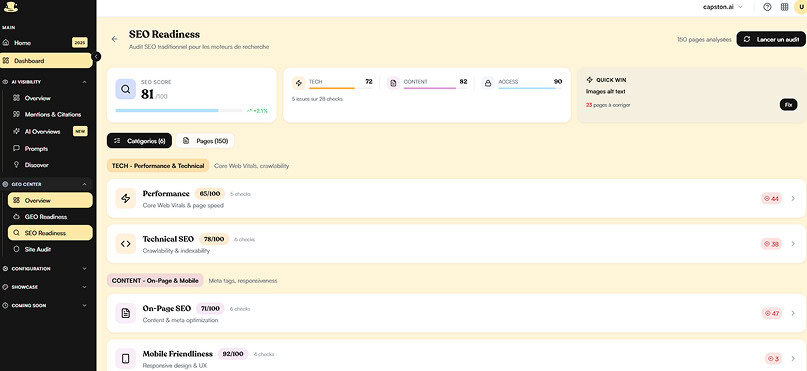The image size is (807, 371).
Task: Open Overview under GEO Center
Action: click(50, 200)
